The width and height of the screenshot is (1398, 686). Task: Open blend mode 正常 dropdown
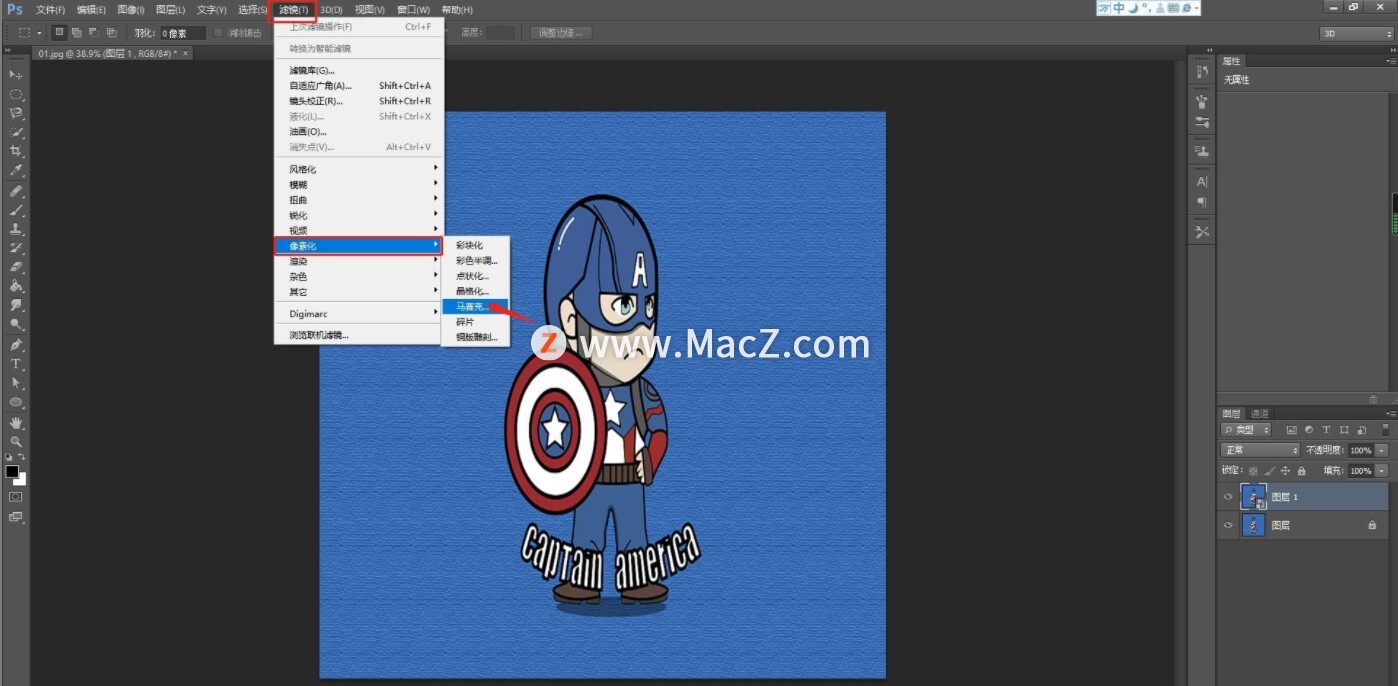[1260, 450]
